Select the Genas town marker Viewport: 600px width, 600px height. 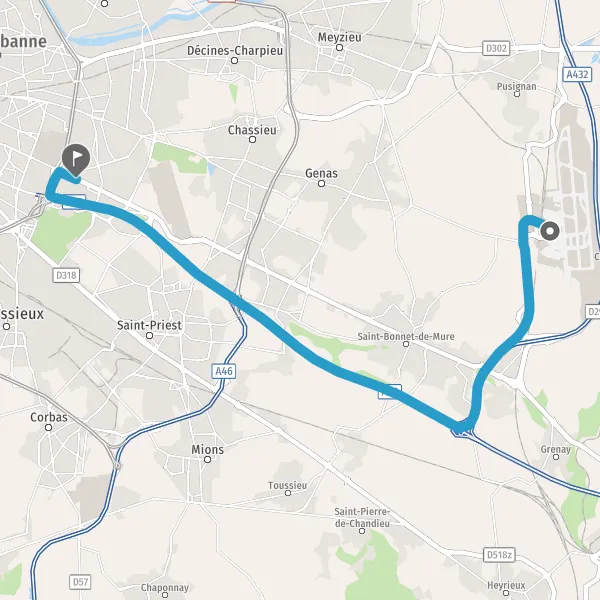point(321,184)
